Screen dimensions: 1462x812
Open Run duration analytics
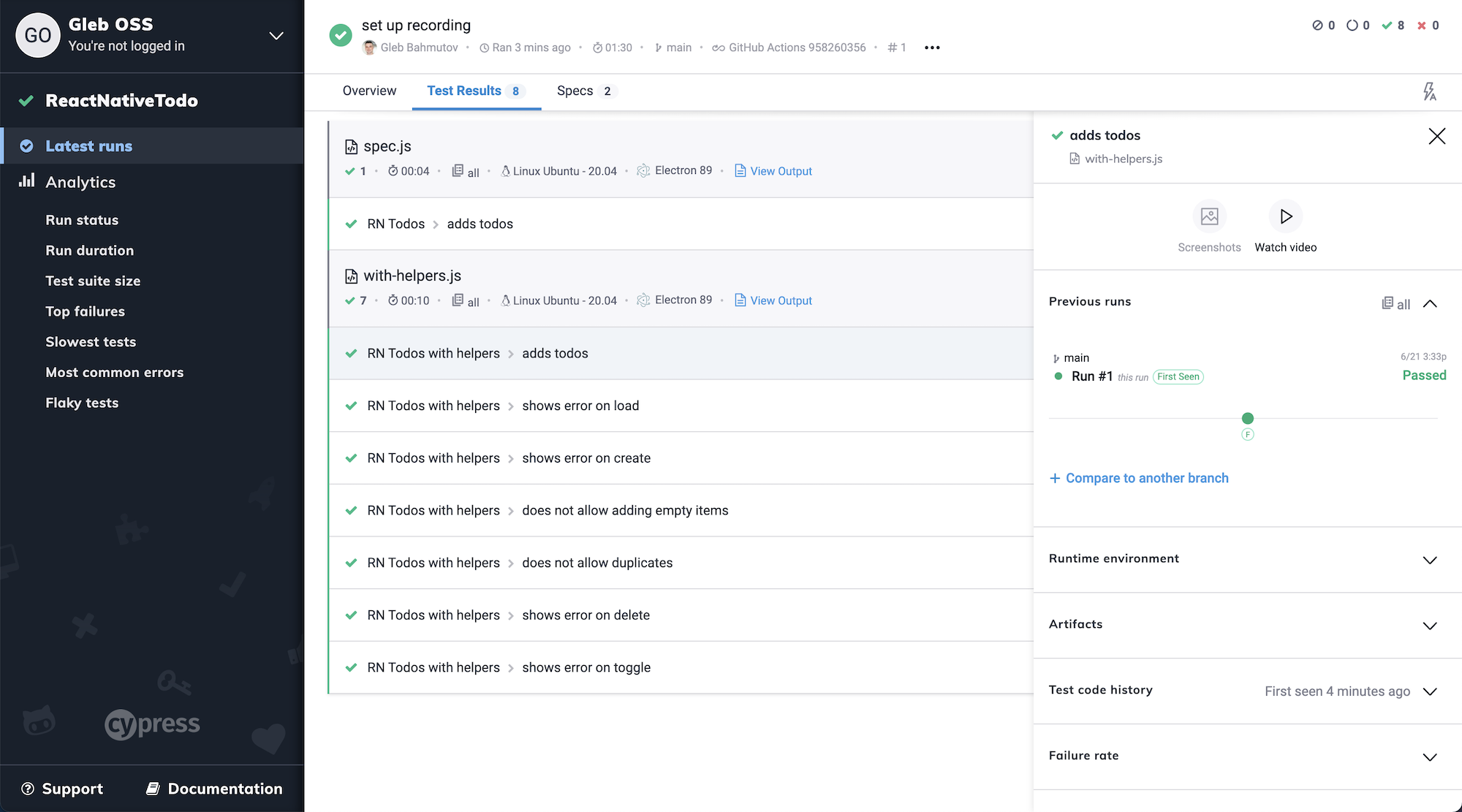click(x=89, y=251)
